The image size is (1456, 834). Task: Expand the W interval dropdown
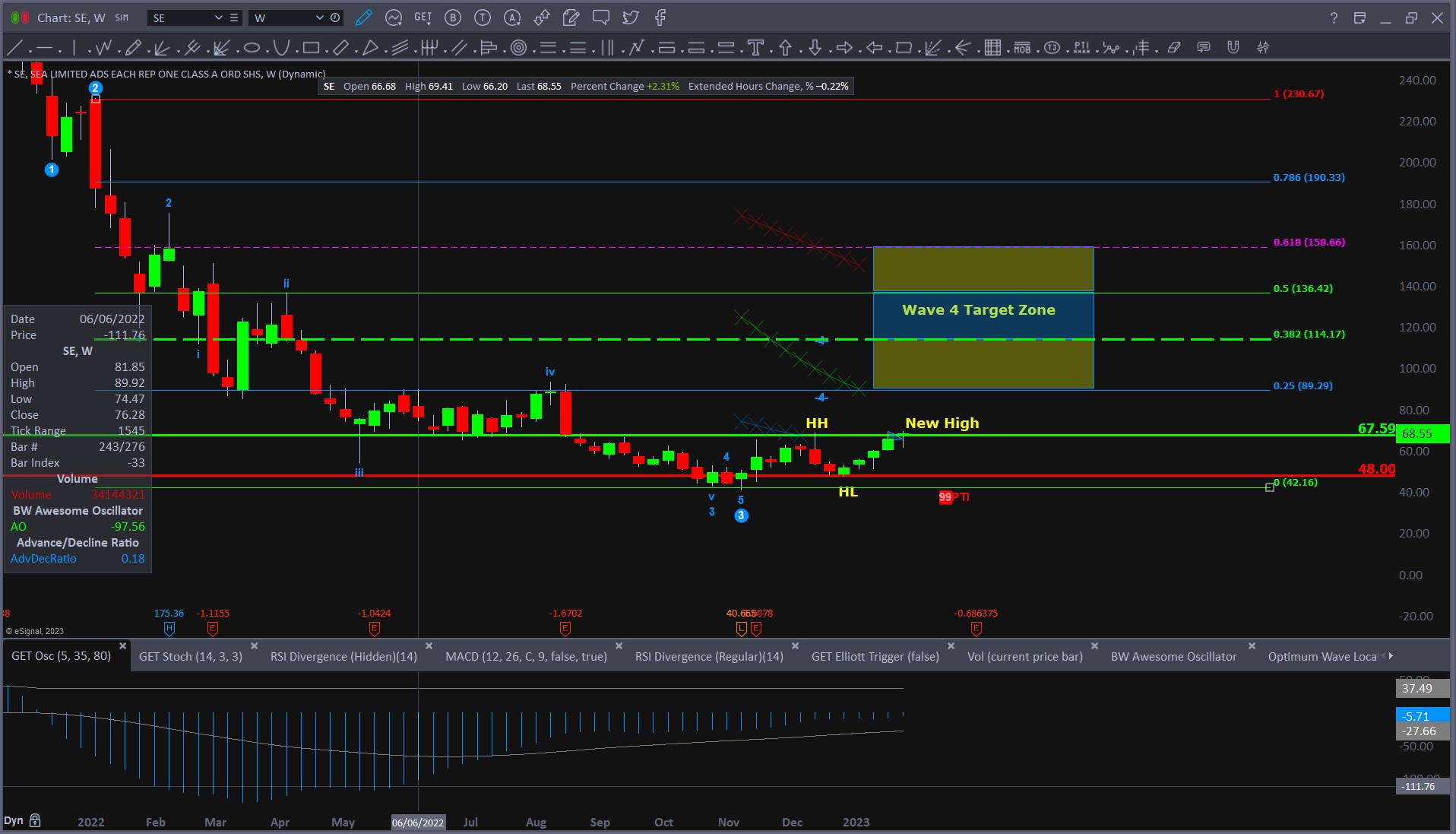319,17
